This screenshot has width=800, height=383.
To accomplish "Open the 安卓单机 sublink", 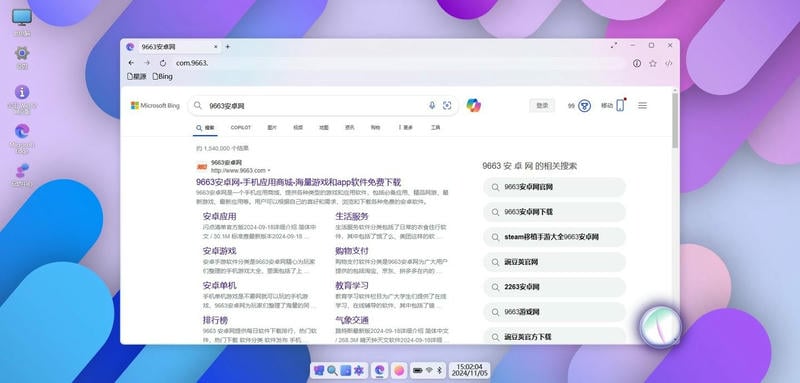I will [219, 286].
